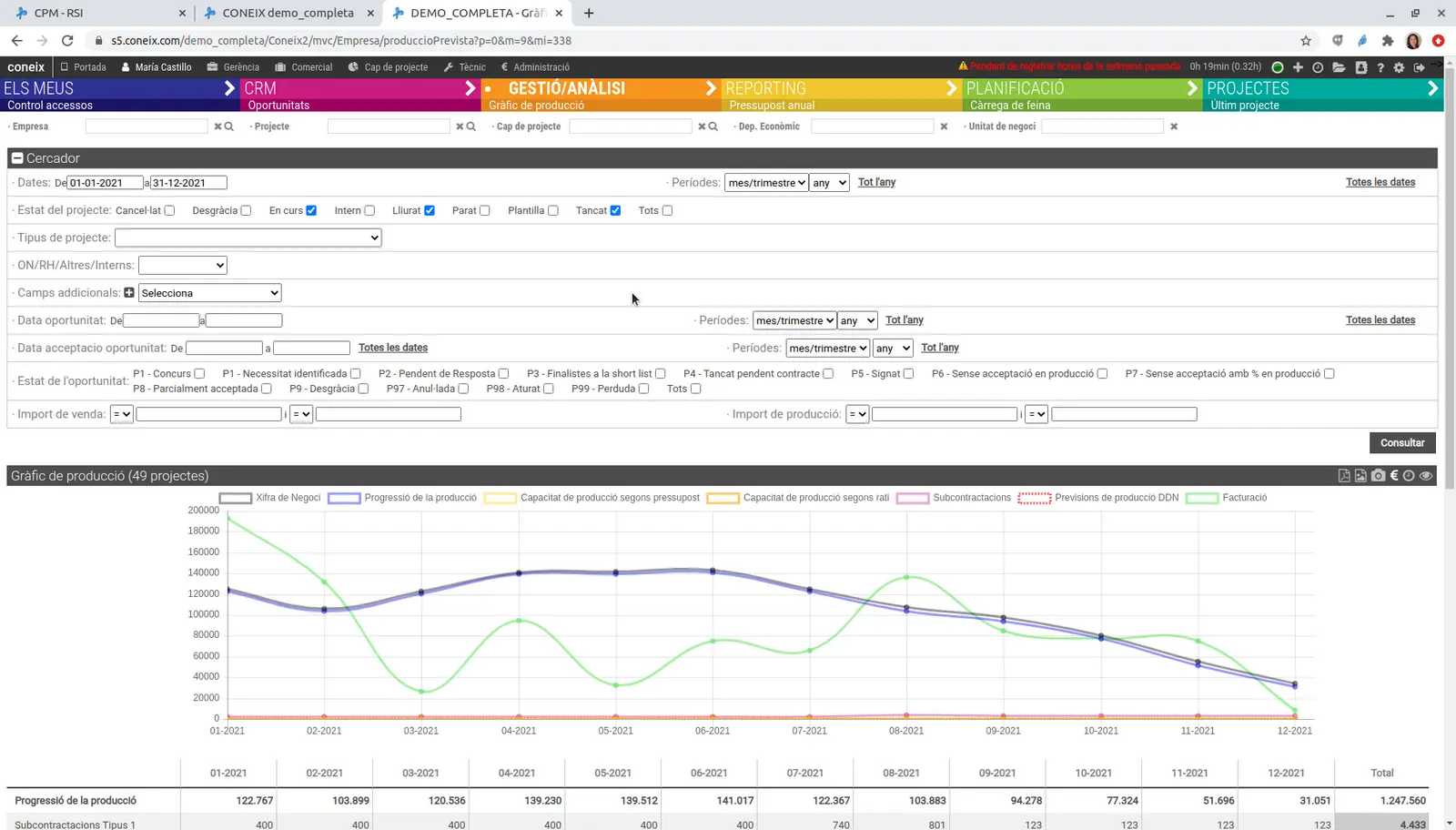Click the euro currency icon in chart header
The width and height of the screenshot is (1456, 830).
point(1393,476)
